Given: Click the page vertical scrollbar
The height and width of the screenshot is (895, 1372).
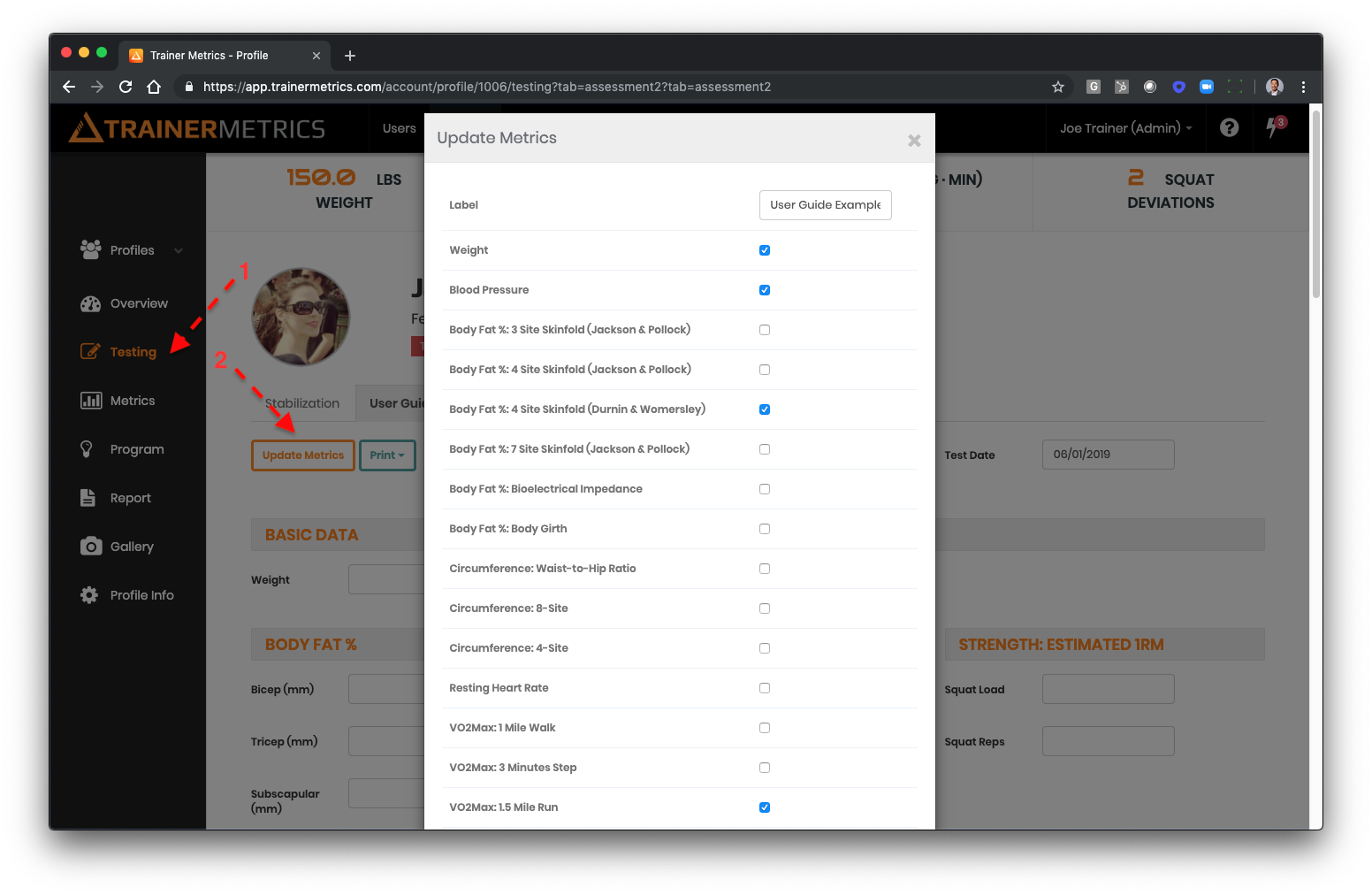Looking at the screenshot, I should point(1316,203).
